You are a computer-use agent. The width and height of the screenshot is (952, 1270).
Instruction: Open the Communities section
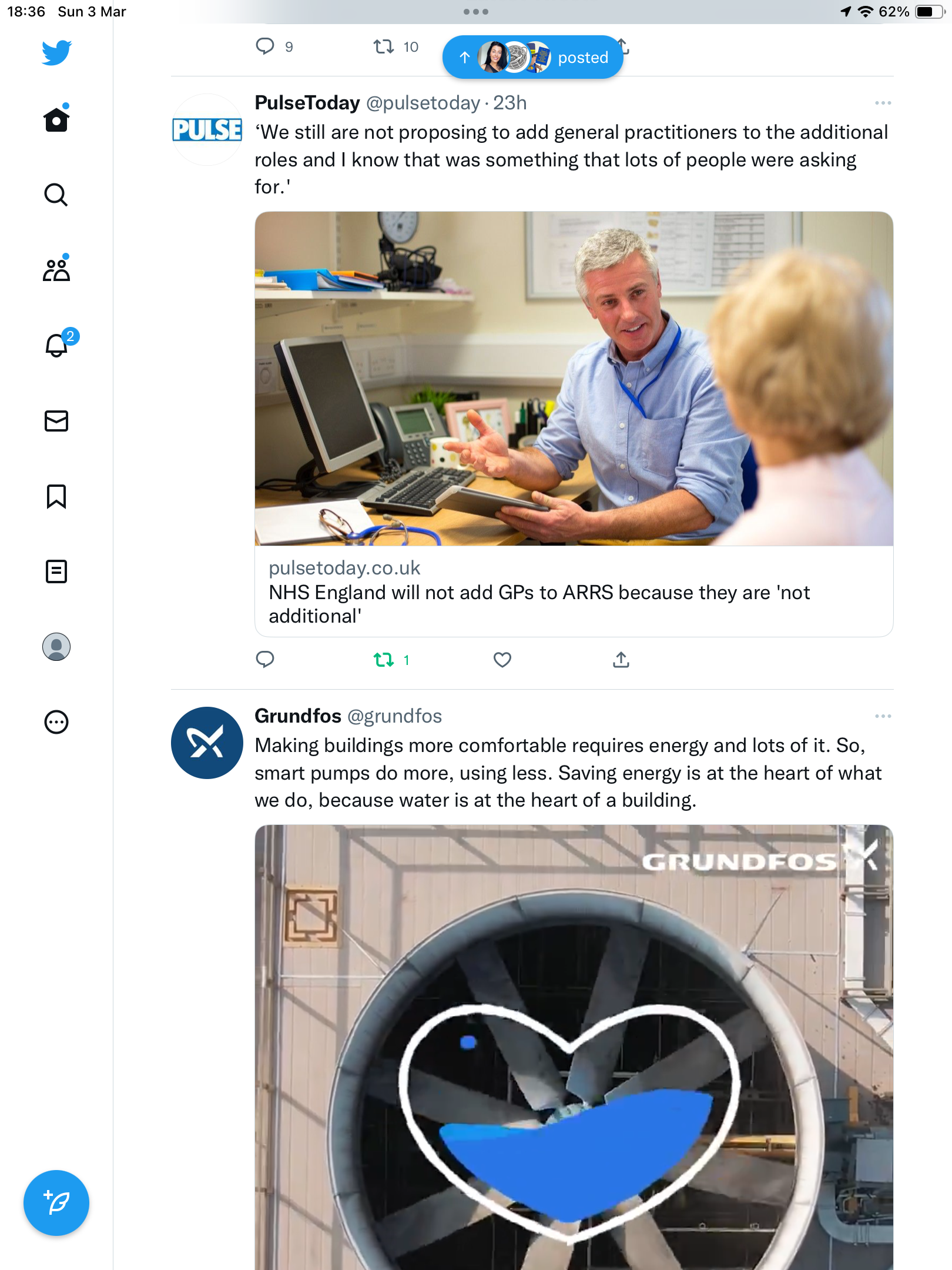click(56, 270)
